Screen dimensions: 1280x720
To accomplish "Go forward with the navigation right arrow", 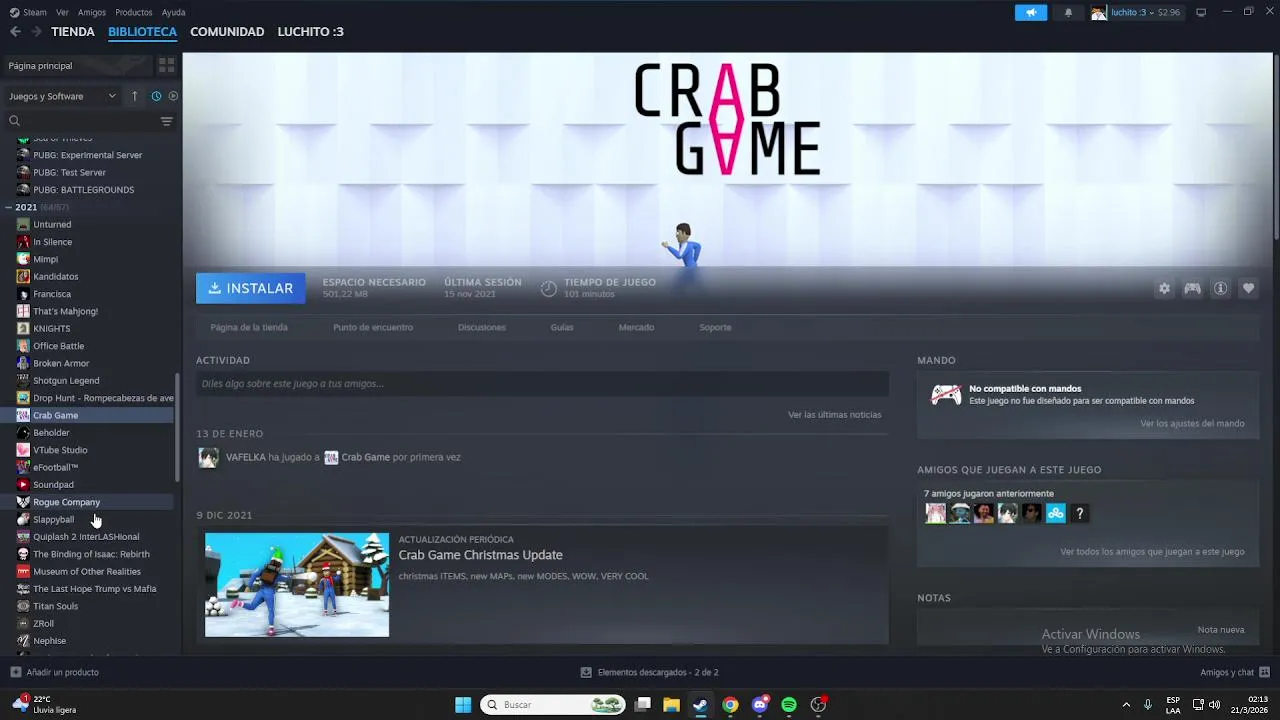I will click(36, 32).
